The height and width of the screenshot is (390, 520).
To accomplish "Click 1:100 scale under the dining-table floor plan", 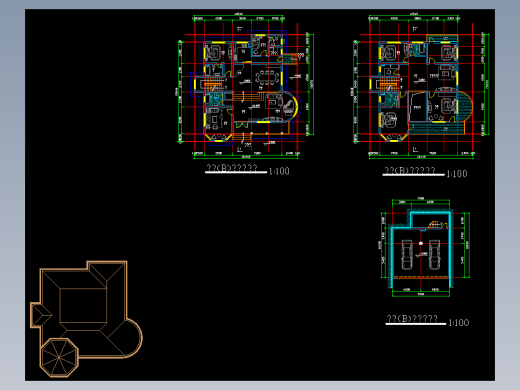I will 279,171.
